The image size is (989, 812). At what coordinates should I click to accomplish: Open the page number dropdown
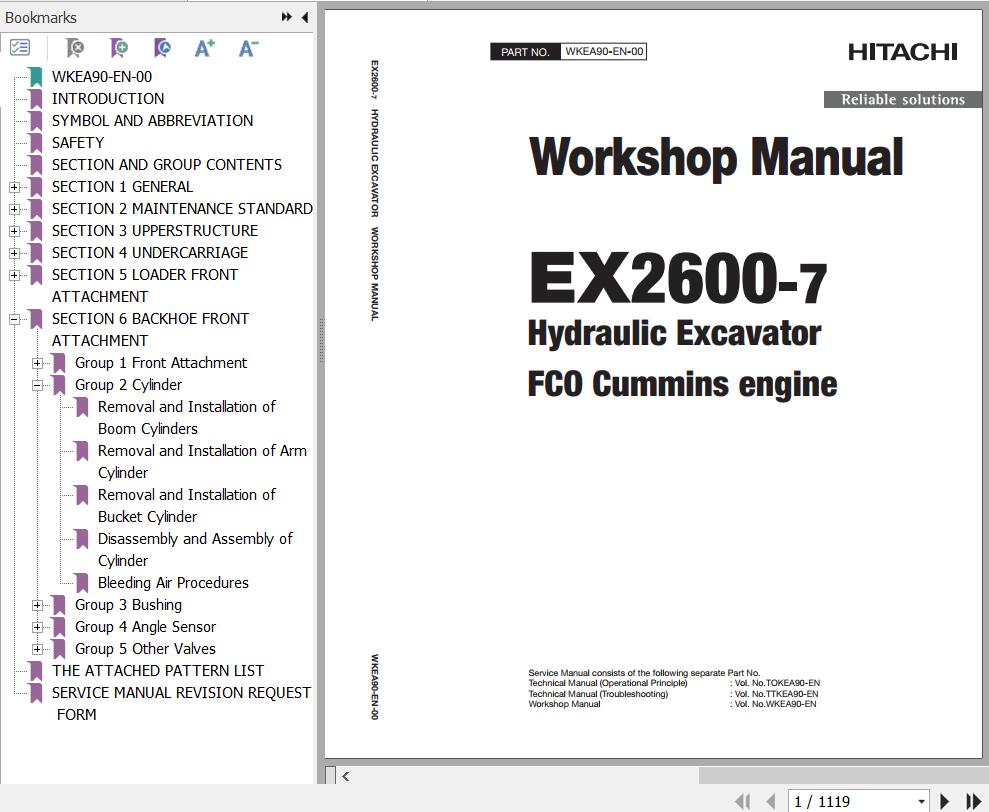[922, 801]
